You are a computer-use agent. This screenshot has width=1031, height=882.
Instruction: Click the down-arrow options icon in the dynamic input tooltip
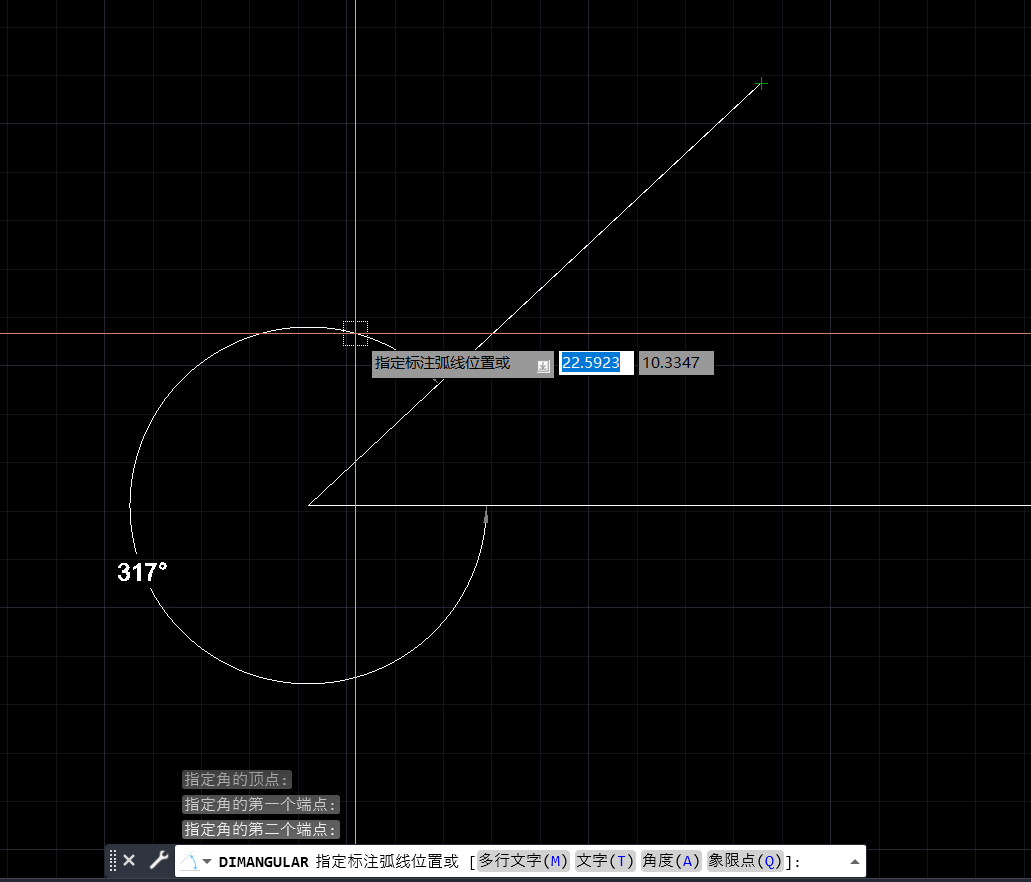point(542,366)
